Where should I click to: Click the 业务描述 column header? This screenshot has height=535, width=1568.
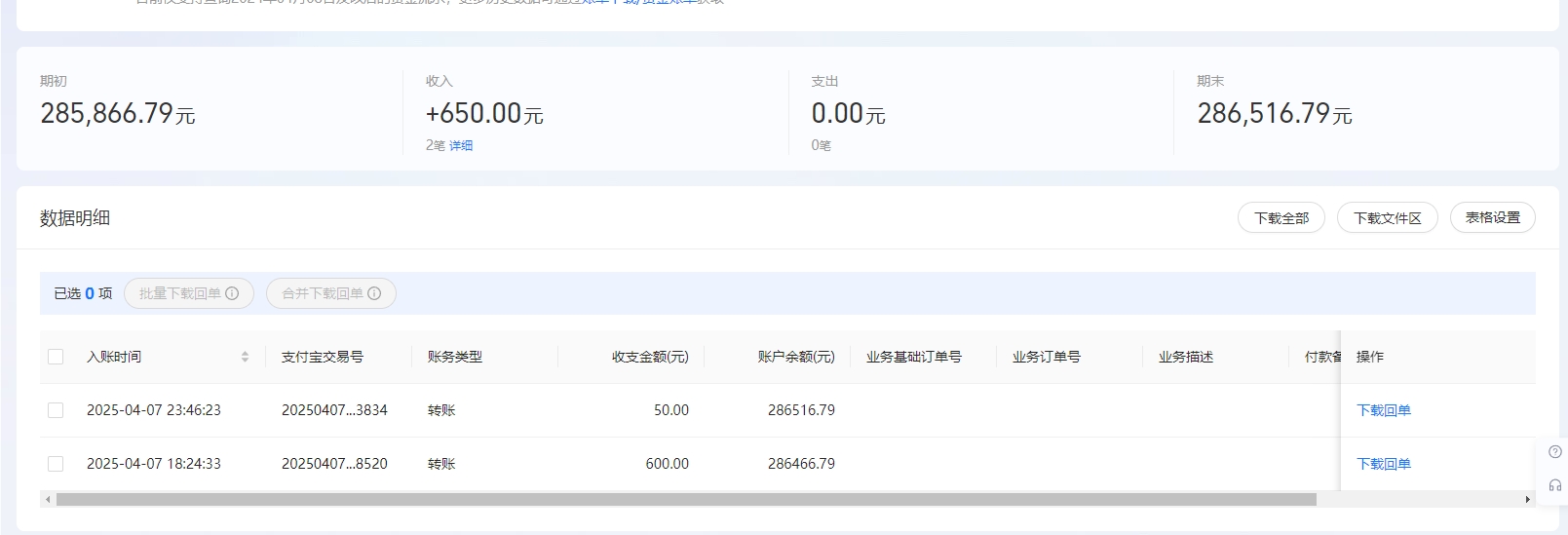1186,357
